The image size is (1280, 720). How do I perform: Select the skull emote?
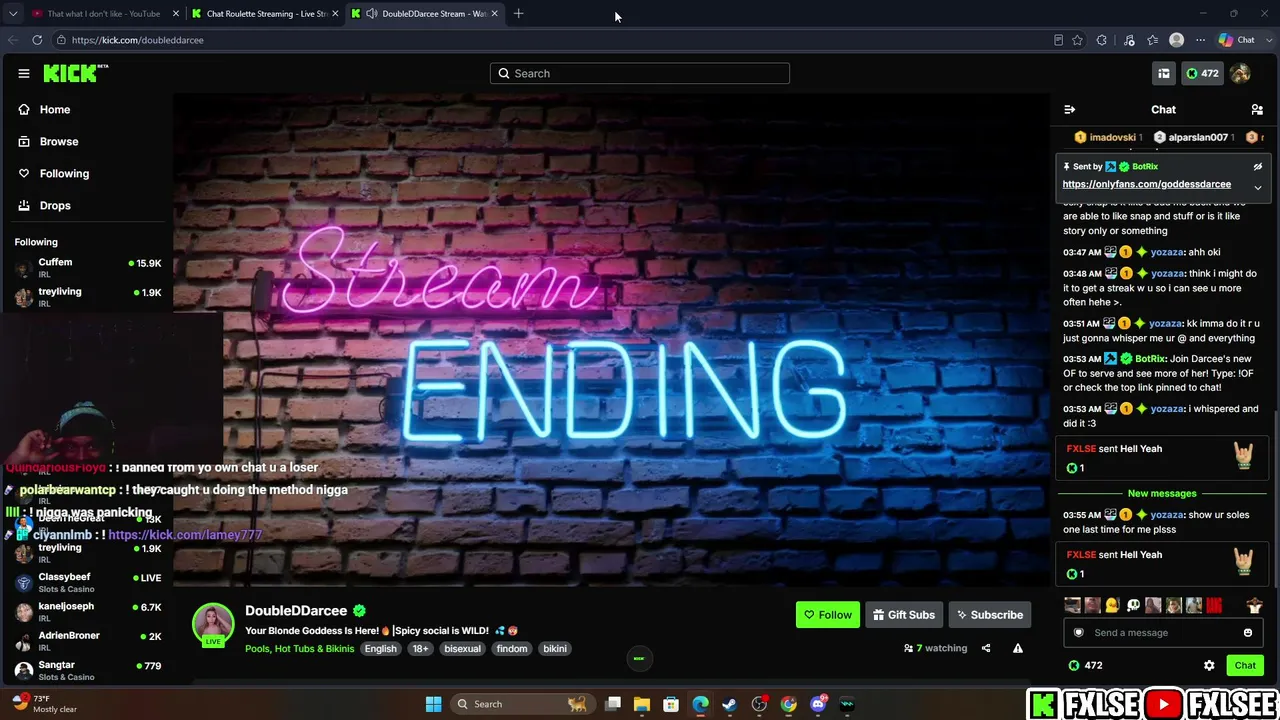(1133, 605)
